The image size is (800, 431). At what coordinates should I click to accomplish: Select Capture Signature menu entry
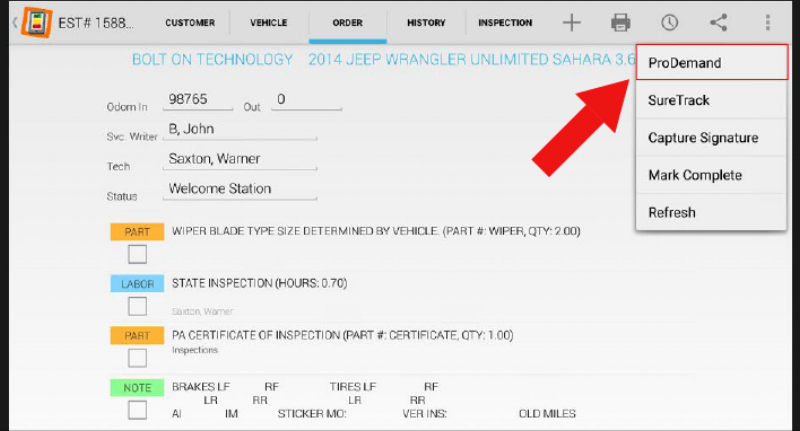(711, 138)
